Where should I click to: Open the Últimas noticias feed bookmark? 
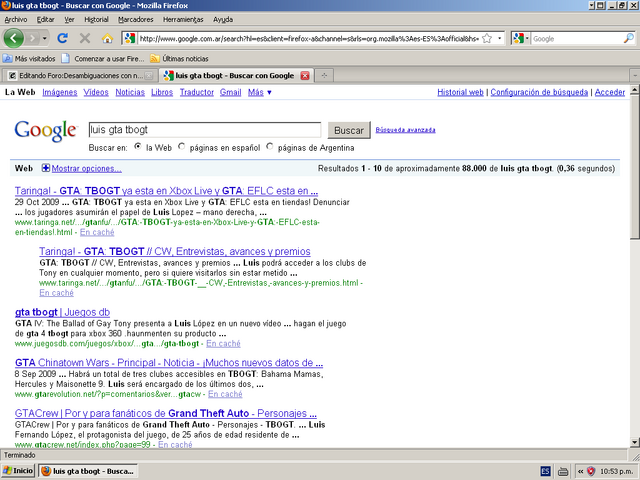[179, 58]
